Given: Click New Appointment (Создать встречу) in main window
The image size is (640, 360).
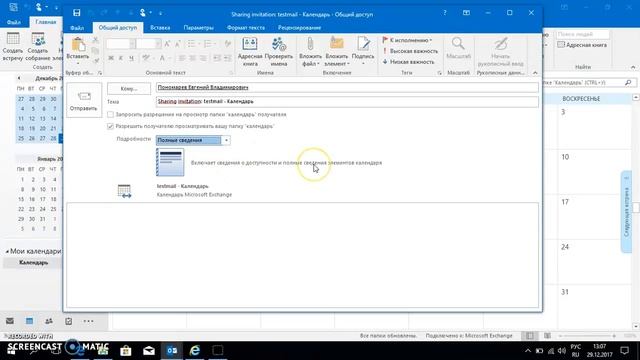Looking at the screenshot, I should tap(13, 47).
